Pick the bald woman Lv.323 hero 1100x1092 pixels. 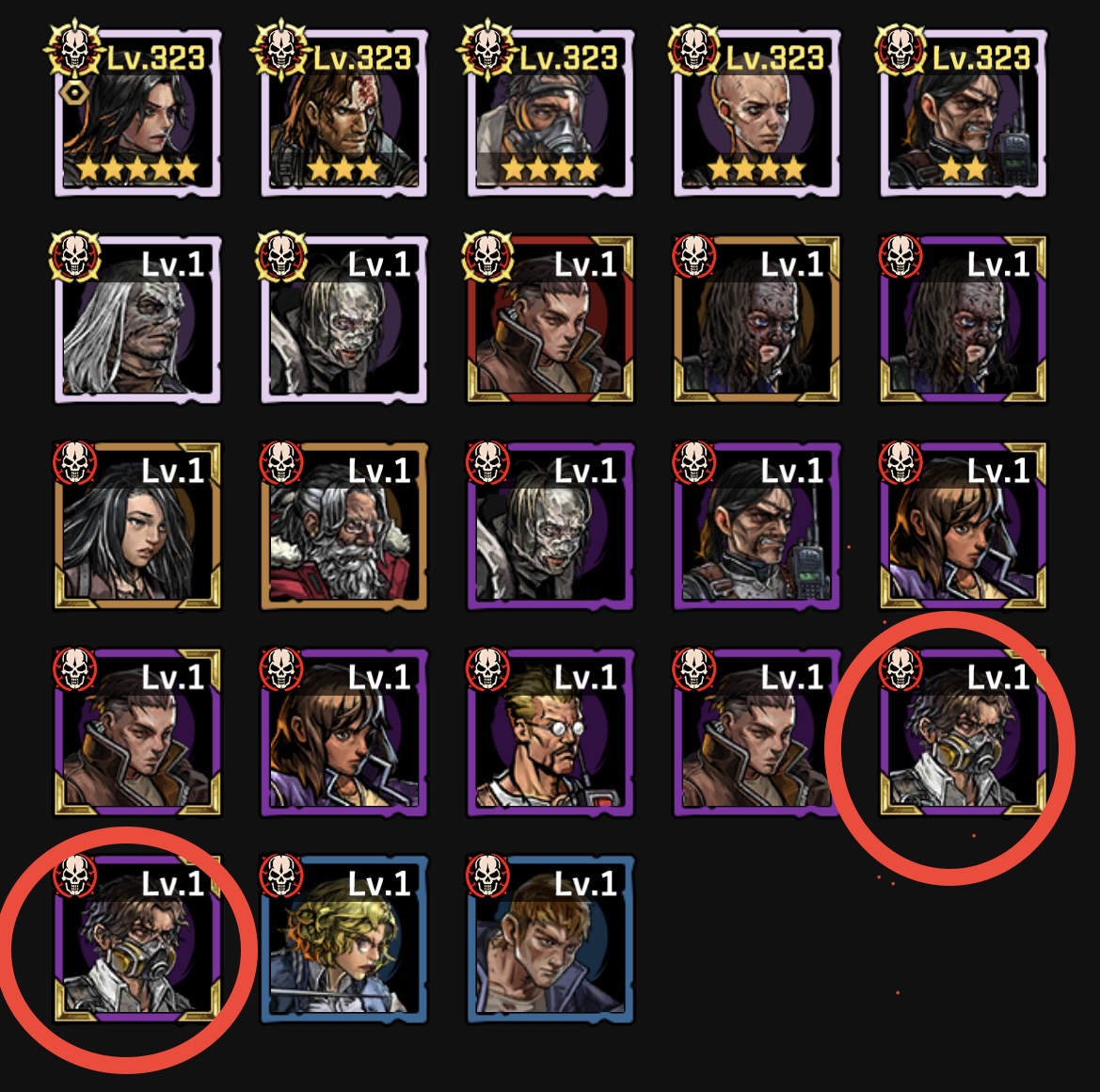point(757,113)
